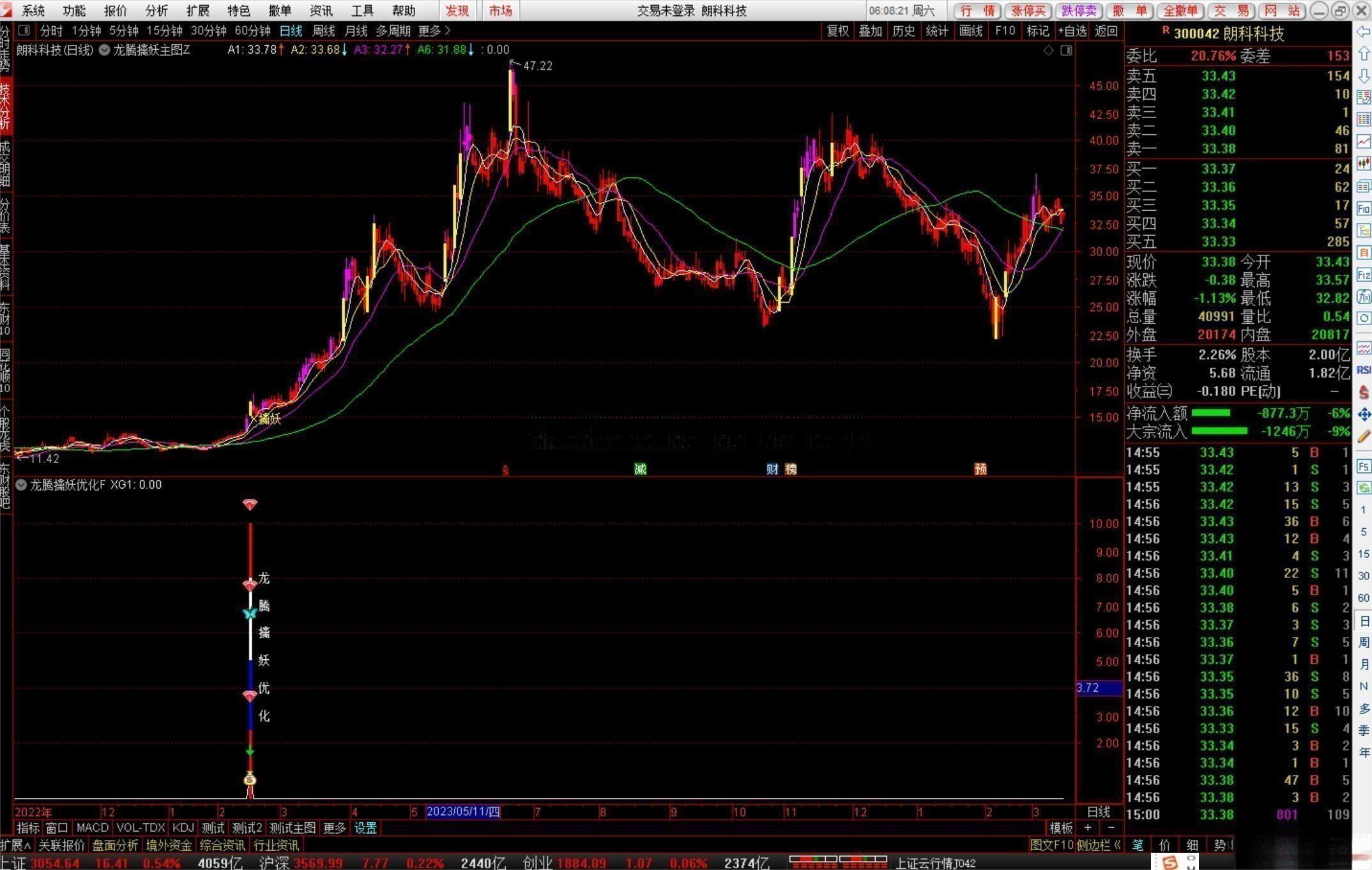Image resolution: width=1372 pixels, height=870 pixels.
Task: Open the candlestick chart icon in right toolbar
Action: click(1364, 164)
